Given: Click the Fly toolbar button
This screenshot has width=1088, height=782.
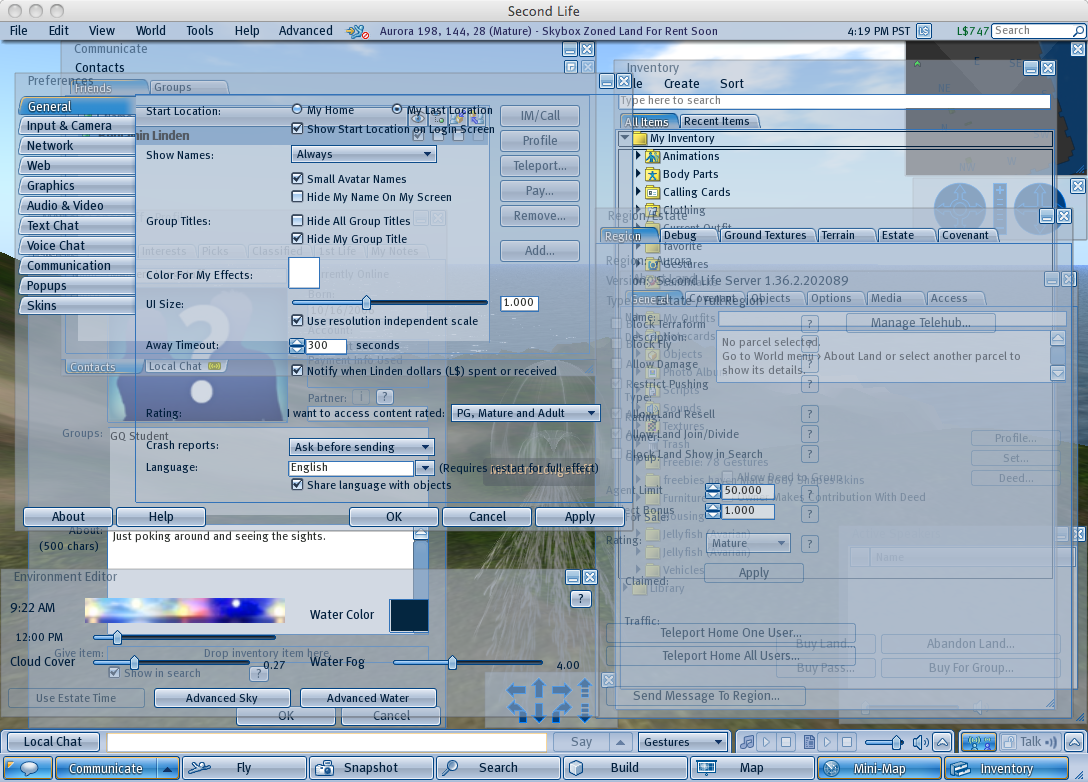Looking at the screenshot, I should pyautogui.click(x=244, y=768).
